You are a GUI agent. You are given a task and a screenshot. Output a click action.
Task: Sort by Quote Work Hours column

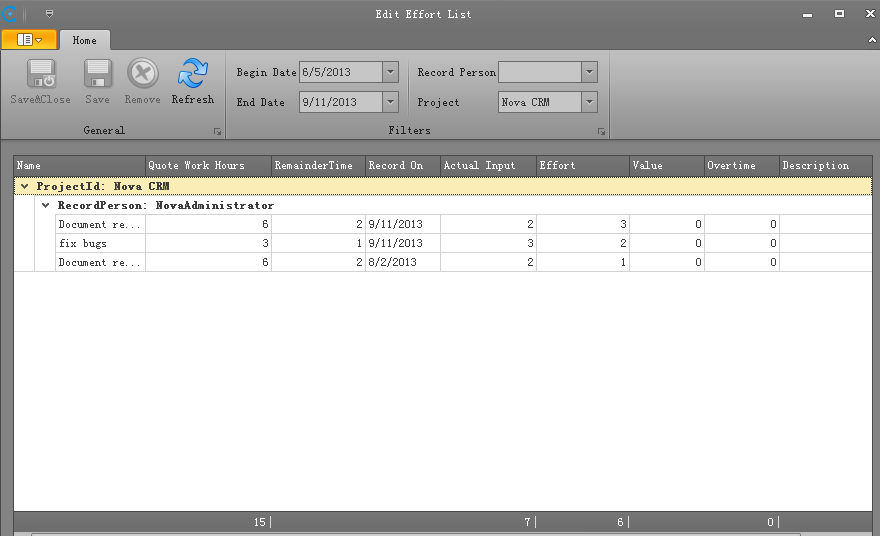pyautogui.click(x=207, y=165)
